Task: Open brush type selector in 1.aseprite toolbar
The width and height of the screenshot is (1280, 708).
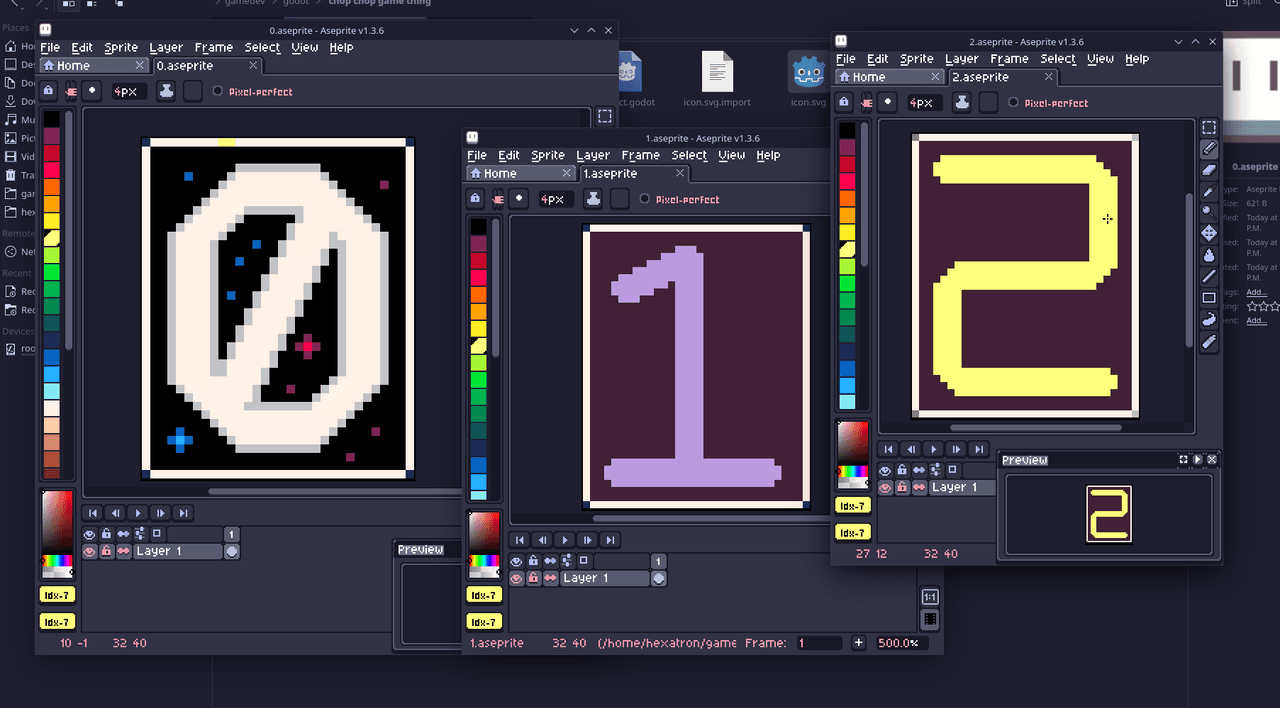Action: [519, 199]
